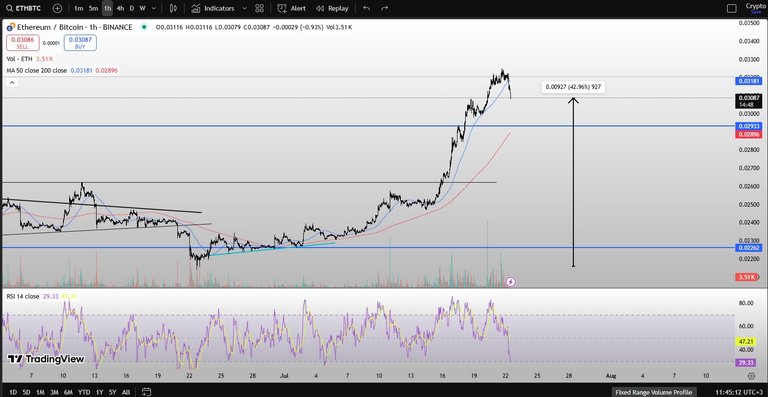The width and height of the screenshot is (768, 397).
Task: Select the 1h timeframe
Action: pos(107,8)
